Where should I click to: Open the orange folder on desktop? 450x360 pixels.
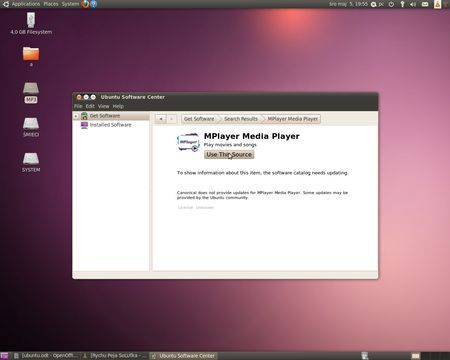click(31, 56)
